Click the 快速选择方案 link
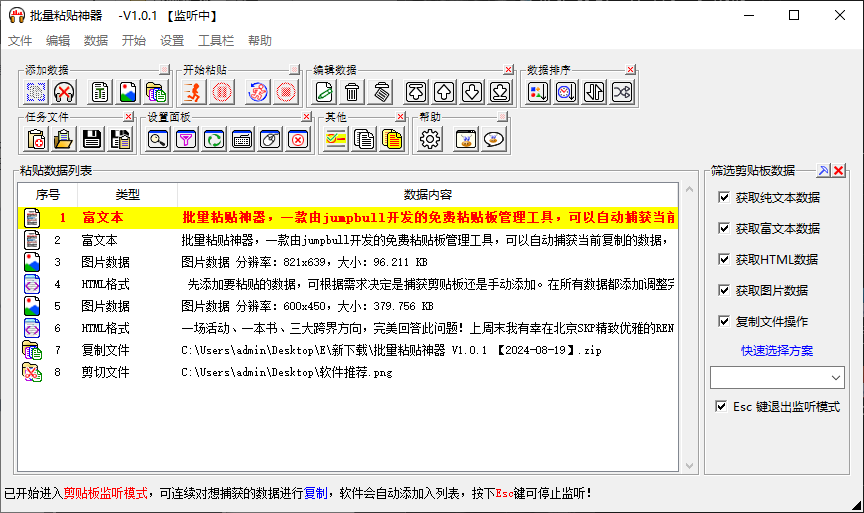 777,350
